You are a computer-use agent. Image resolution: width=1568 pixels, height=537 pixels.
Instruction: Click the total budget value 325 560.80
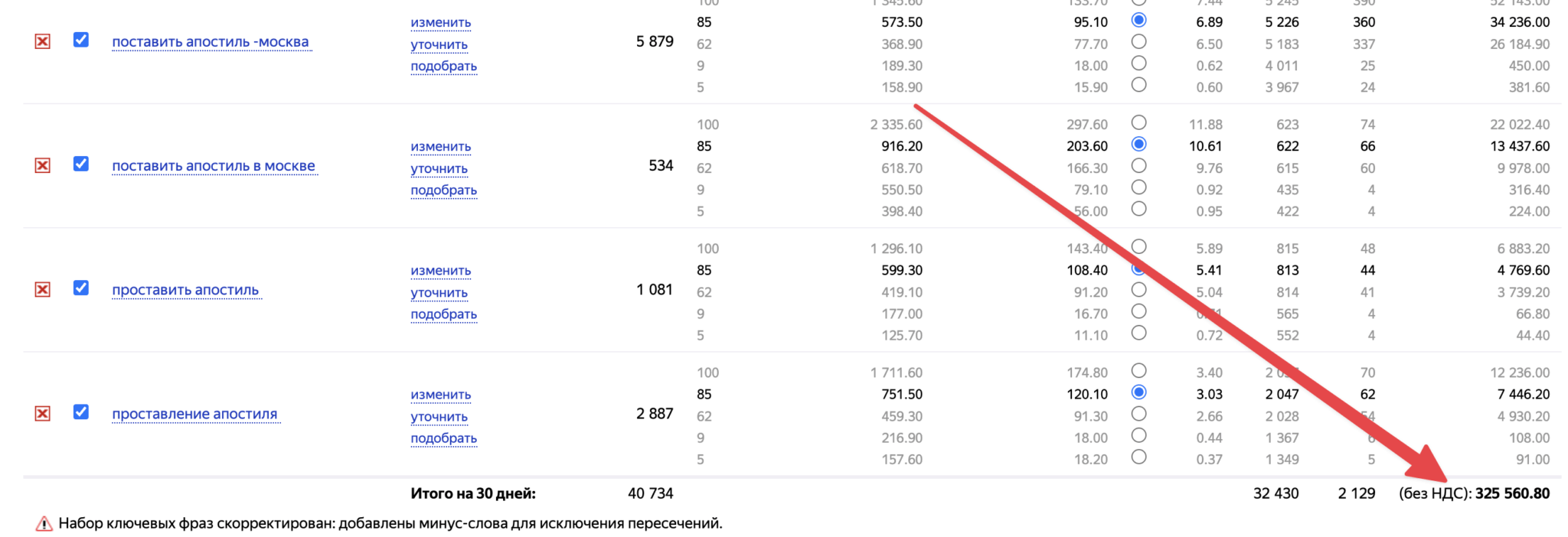[x=1512, y=493]
